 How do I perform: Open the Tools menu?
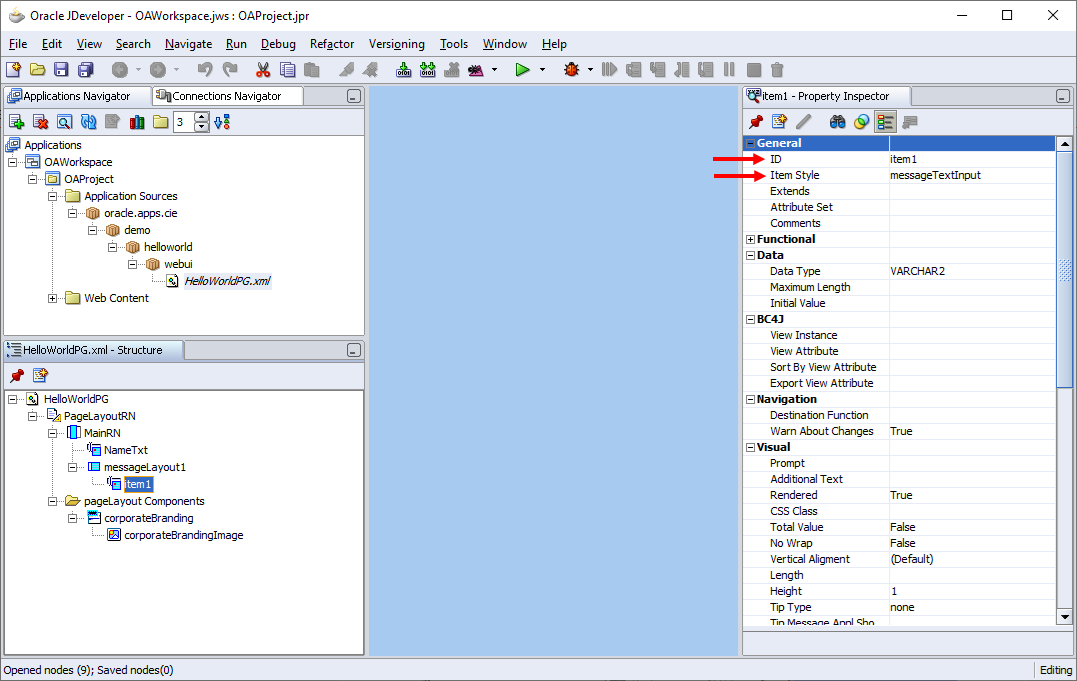(453, 44)
